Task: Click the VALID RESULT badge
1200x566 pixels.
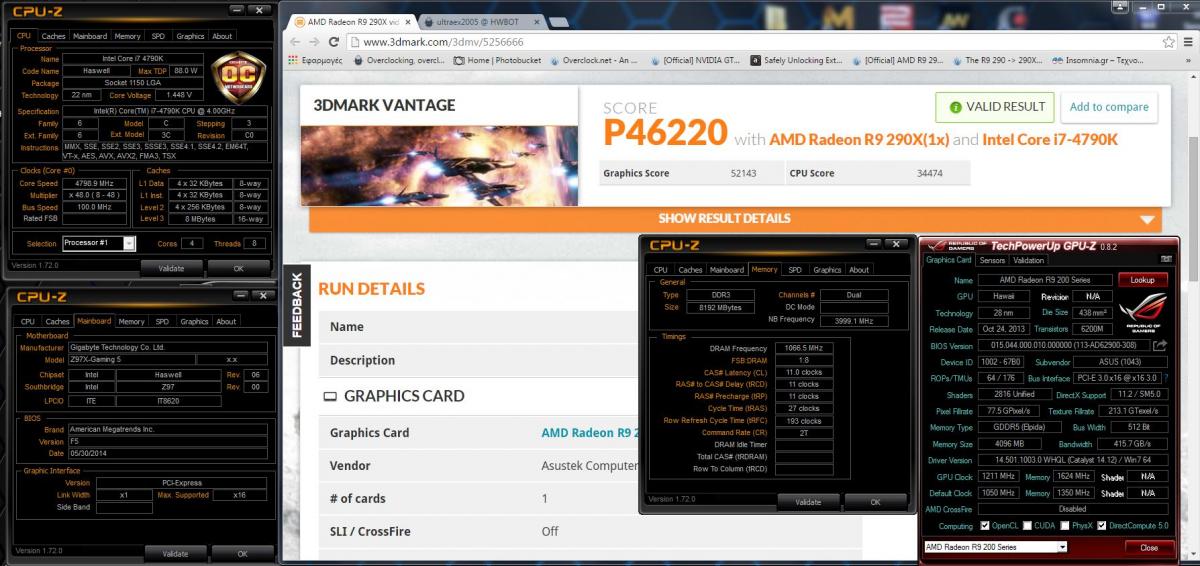Action: 994,107
